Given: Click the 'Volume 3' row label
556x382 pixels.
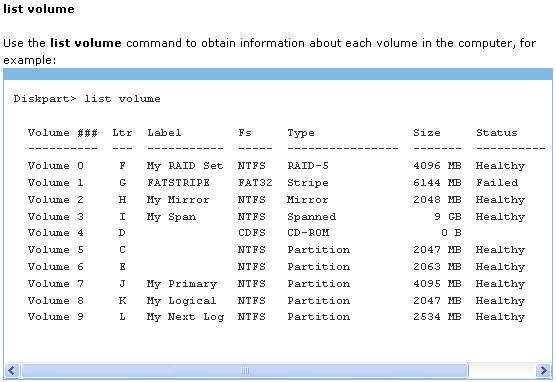Looking at the screenshot, I should pyautogui.click(x=56, y=217).
